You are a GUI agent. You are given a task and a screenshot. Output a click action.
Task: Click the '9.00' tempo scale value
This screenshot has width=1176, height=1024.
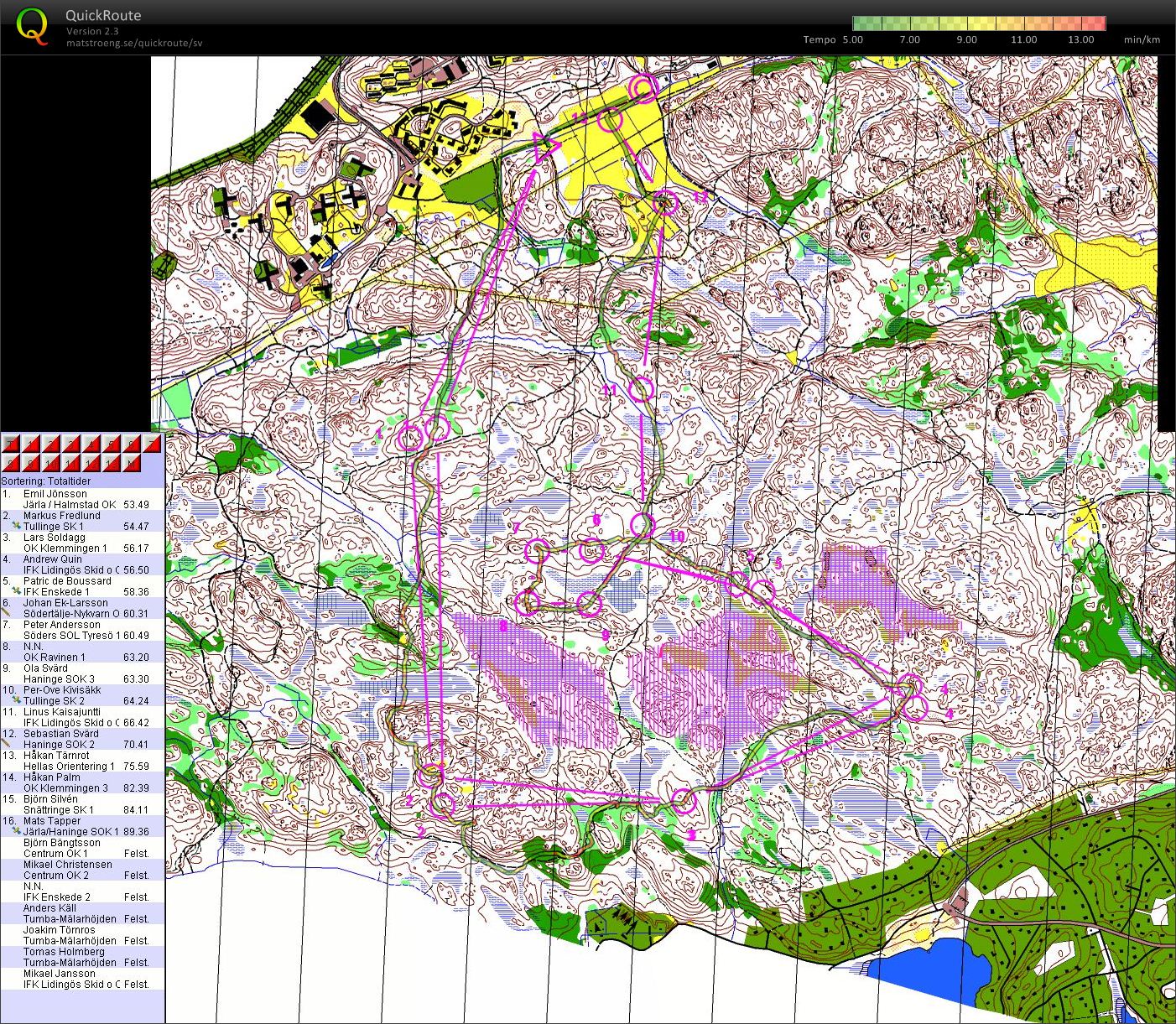tap(966, 39)
